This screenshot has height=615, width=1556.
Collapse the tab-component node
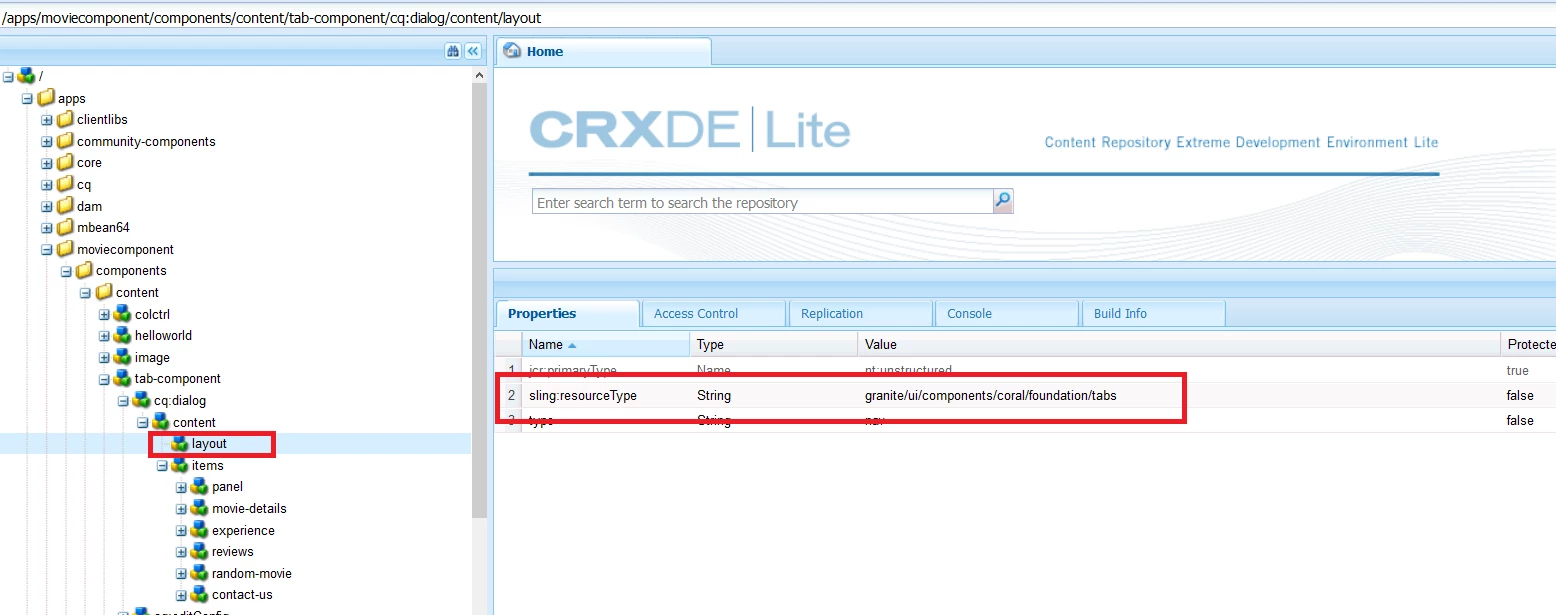(104, 379)
